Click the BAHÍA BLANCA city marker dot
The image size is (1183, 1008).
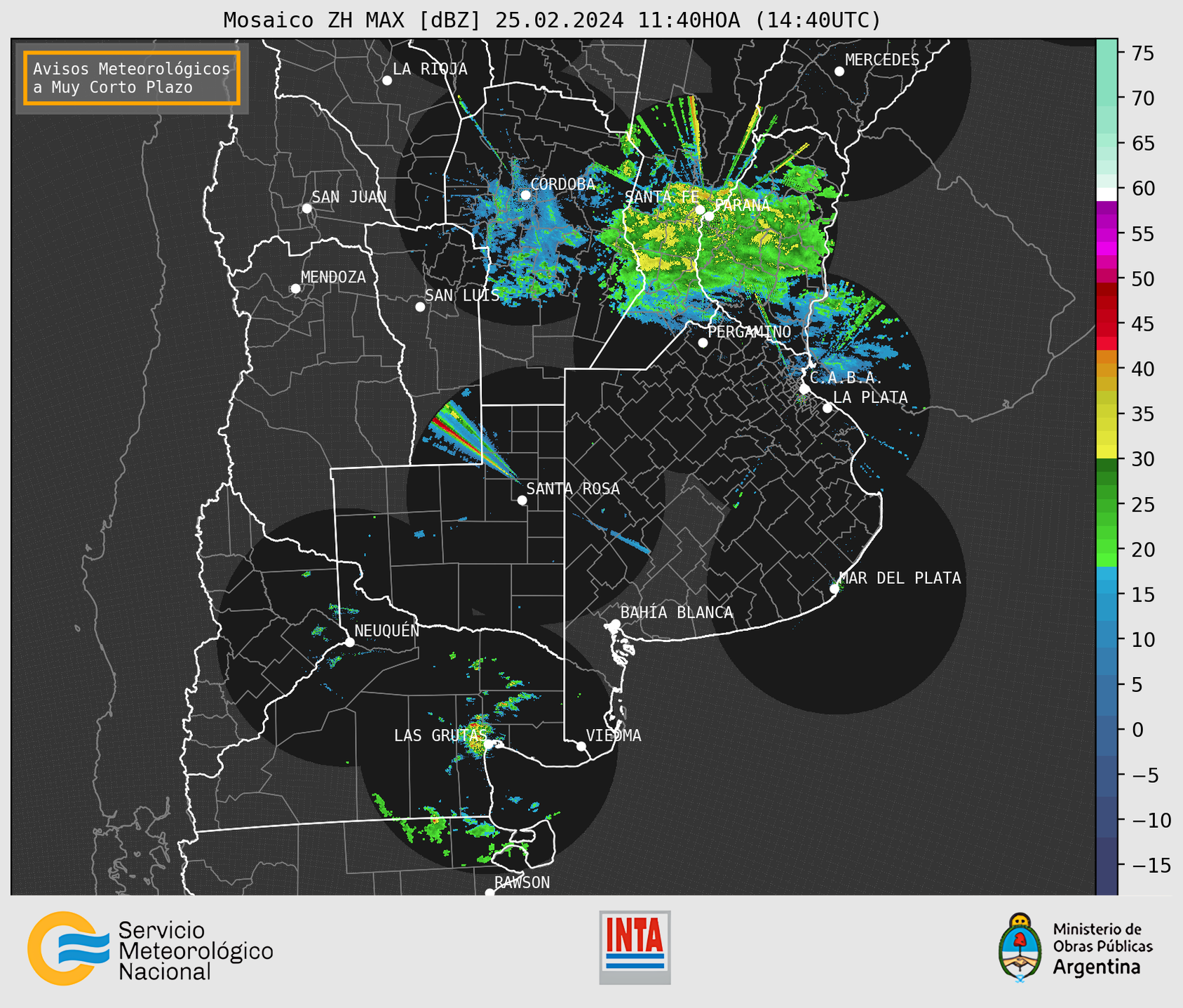615,624
